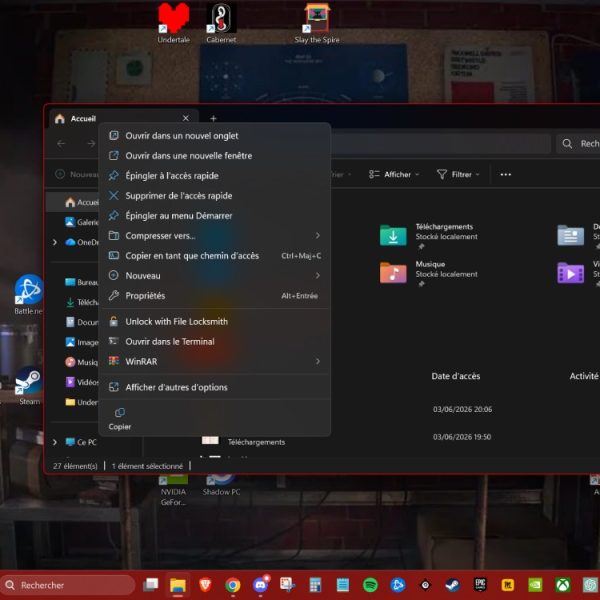Click the Copier icon button in context menu
Screen dimensions: 600x600
(x=120, y=419)
